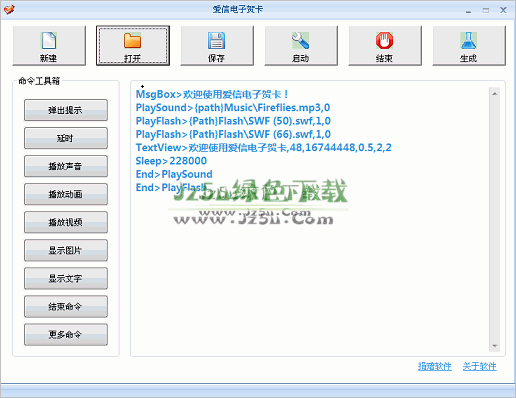Click the script editor's scroll down arrow

point(495,346)
